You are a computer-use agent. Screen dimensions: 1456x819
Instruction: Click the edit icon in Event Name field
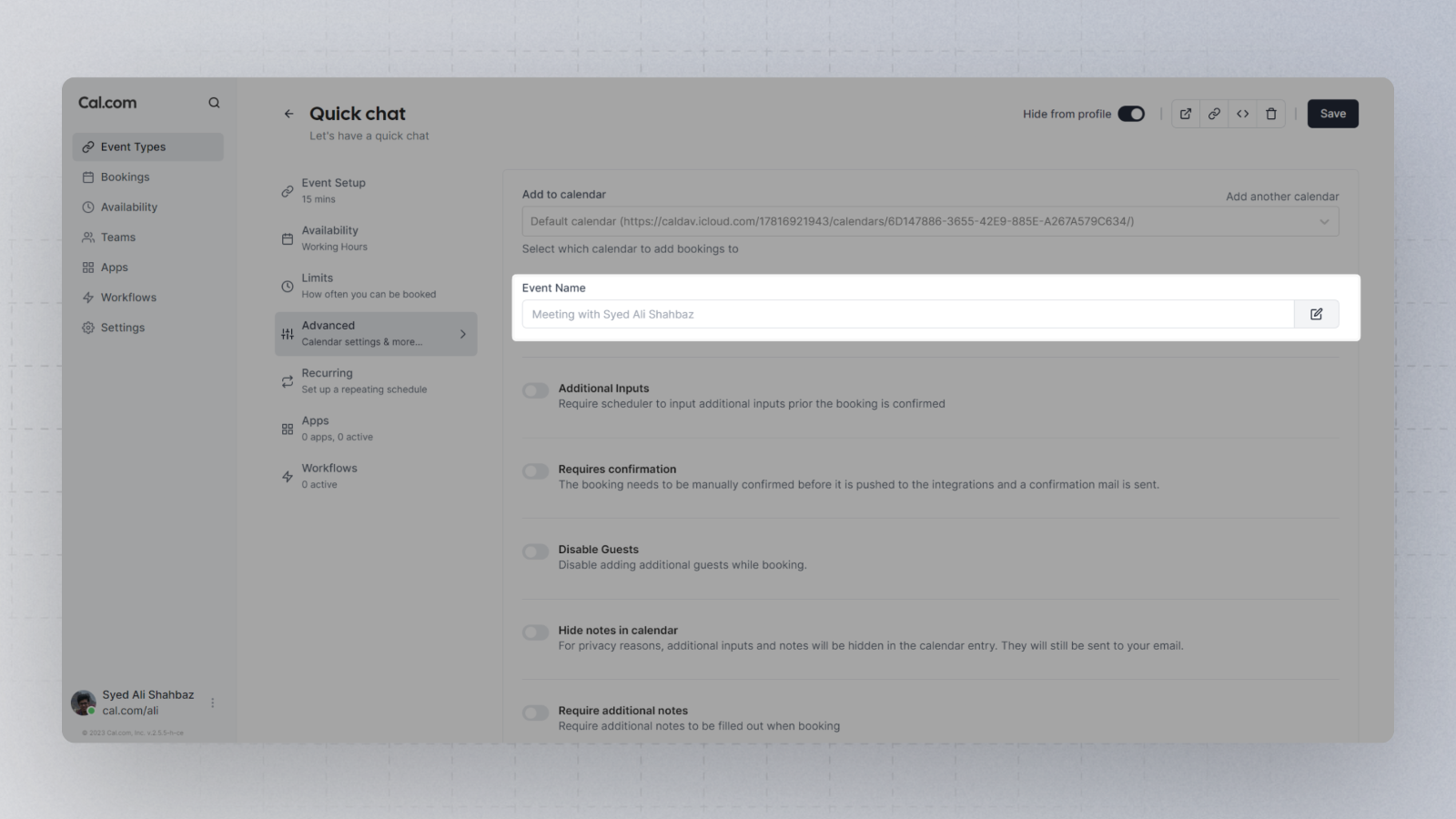(x=1316, y=314)
